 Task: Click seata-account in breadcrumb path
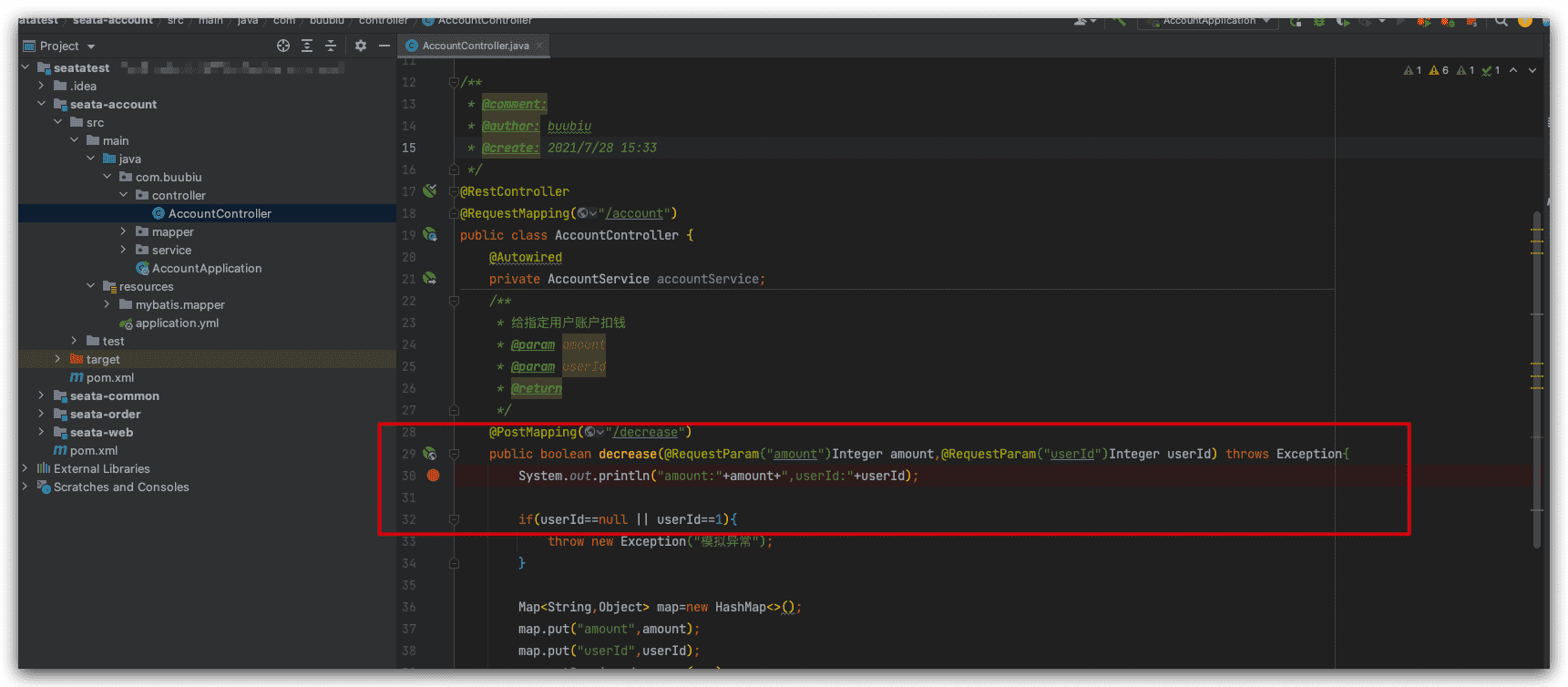(x=113, y=20)
